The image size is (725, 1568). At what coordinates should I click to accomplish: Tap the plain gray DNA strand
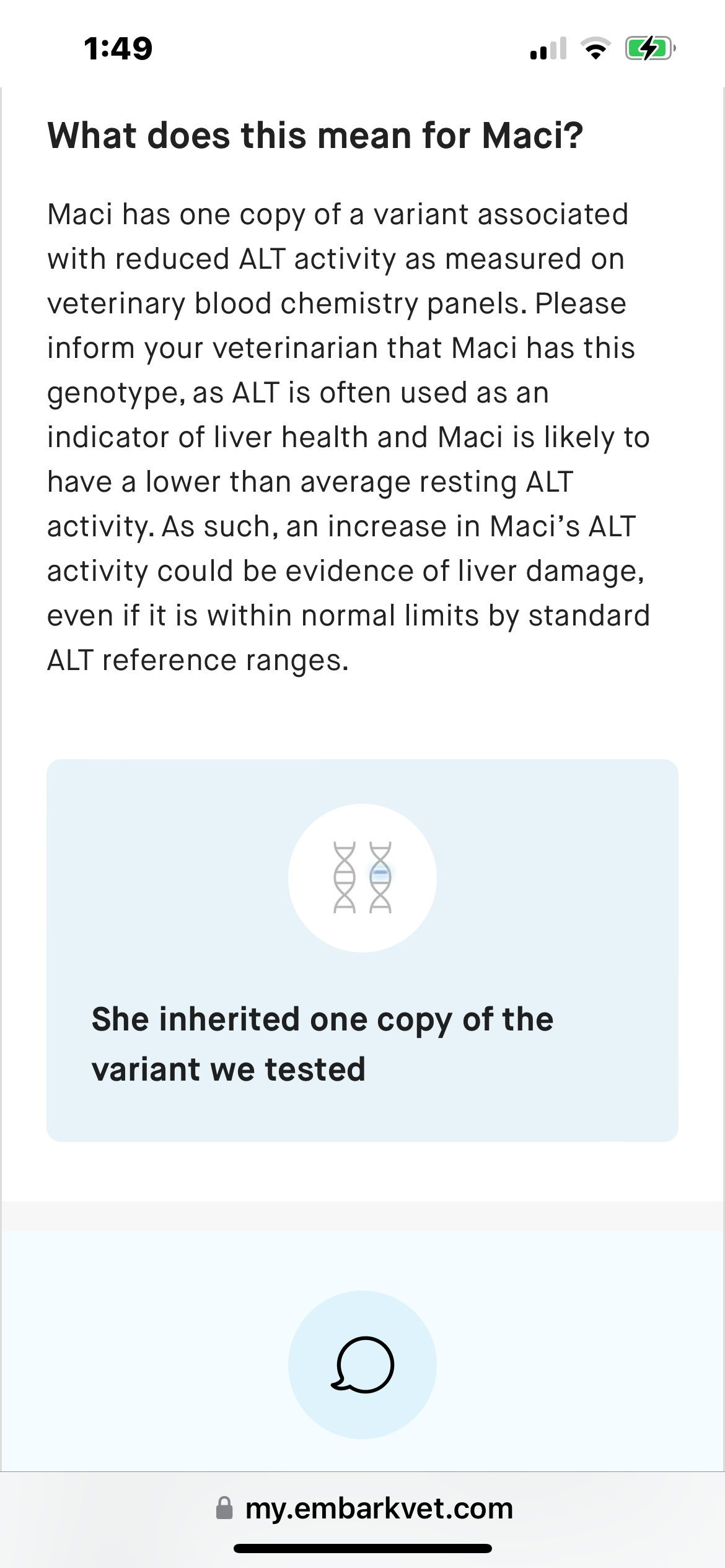coord(345,877)
